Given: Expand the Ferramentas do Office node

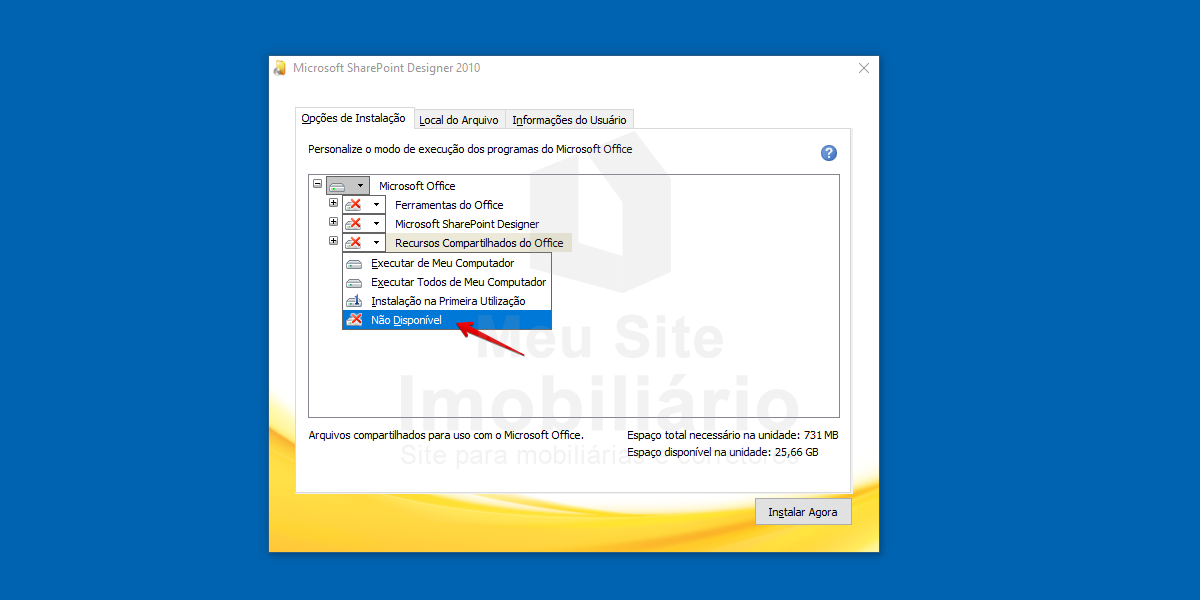Looking at the screenshot, I should coord(334,203).
